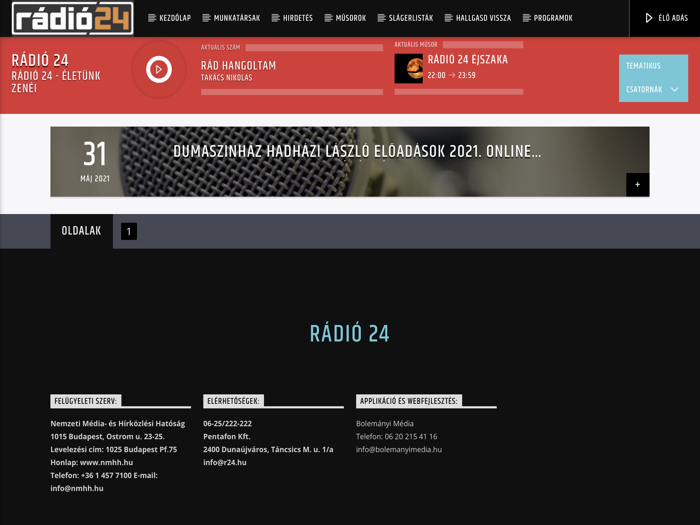Click the chevron in Tematikus csatornák
Screen dimensions: 700x525
[675, 90]
